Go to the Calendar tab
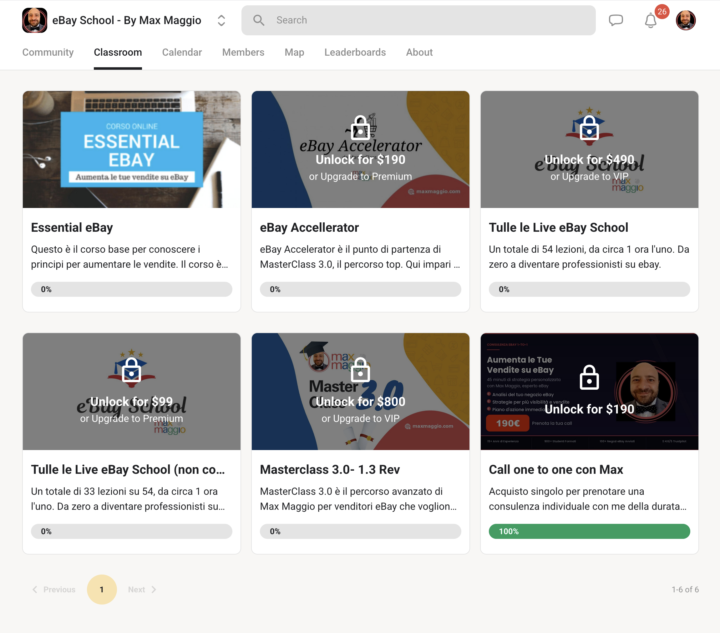 pos(182,52)
